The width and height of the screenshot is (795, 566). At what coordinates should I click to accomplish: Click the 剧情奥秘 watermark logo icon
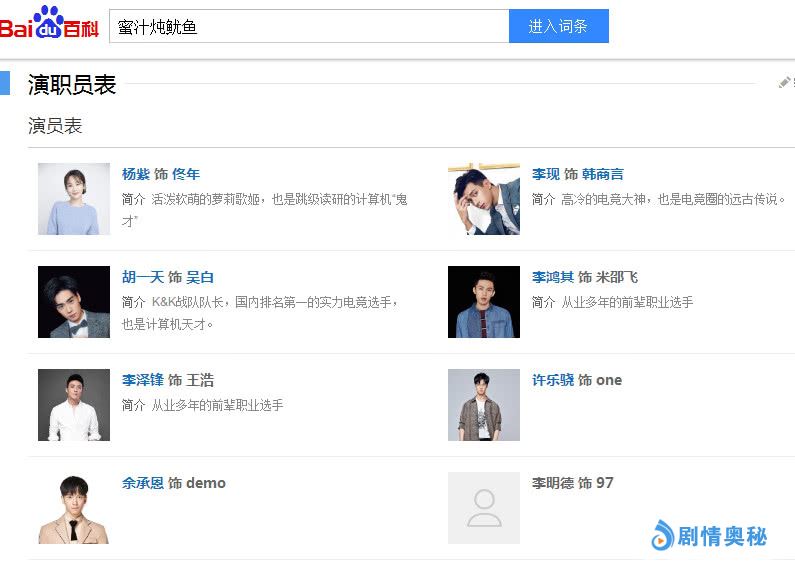click(662, 536)
